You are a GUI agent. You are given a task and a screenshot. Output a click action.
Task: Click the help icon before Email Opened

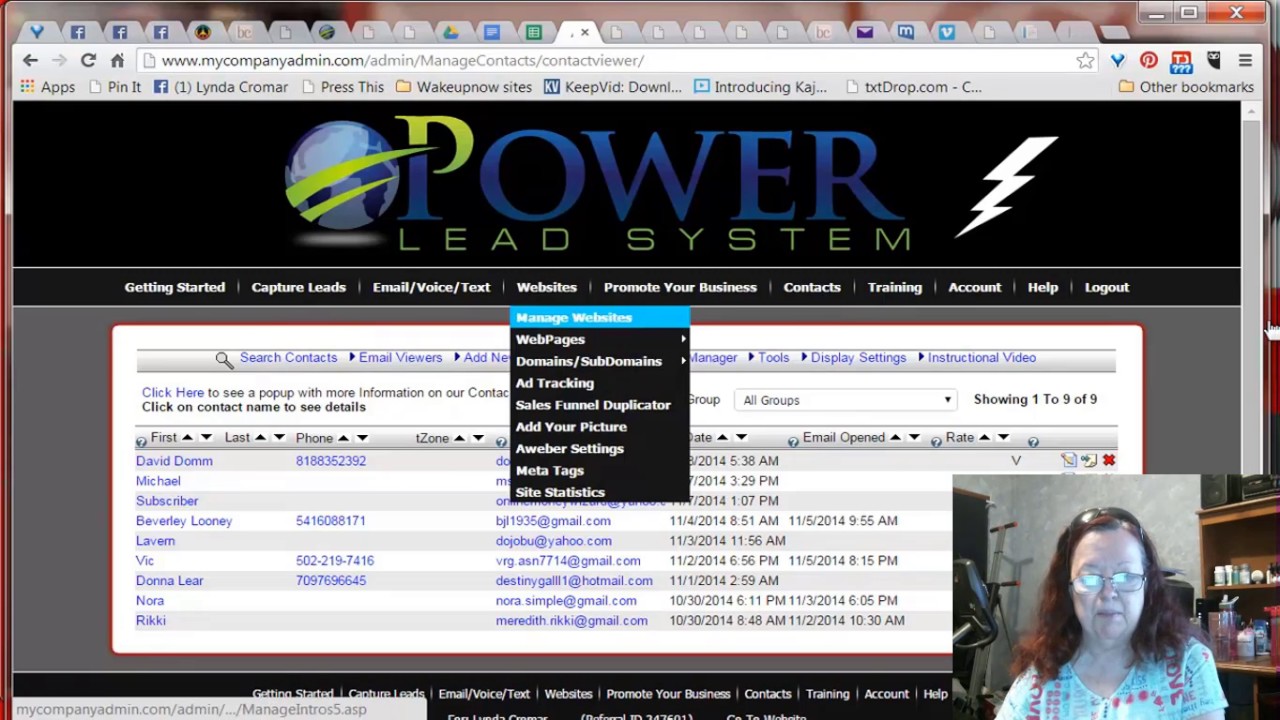[x=793, y=441]
